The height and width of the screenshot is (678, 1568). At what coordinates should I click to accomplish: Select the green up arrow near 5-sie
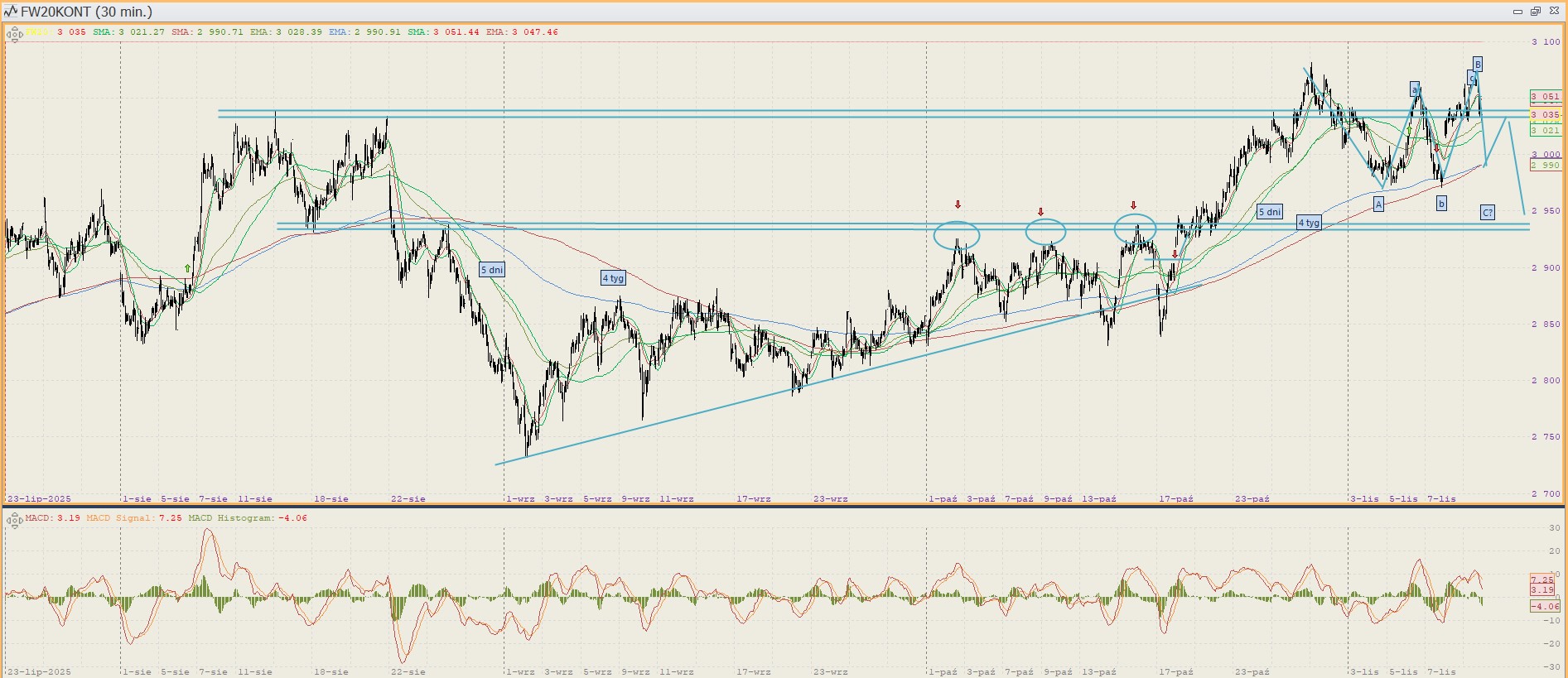(188, 268)
